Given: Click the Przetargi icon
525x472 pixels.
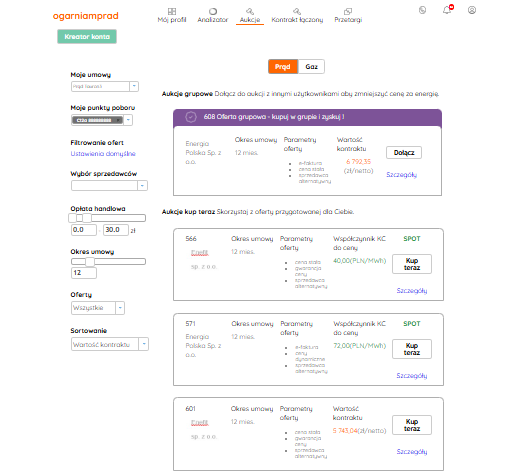Looking at the screenshot, I should point(348,11).
